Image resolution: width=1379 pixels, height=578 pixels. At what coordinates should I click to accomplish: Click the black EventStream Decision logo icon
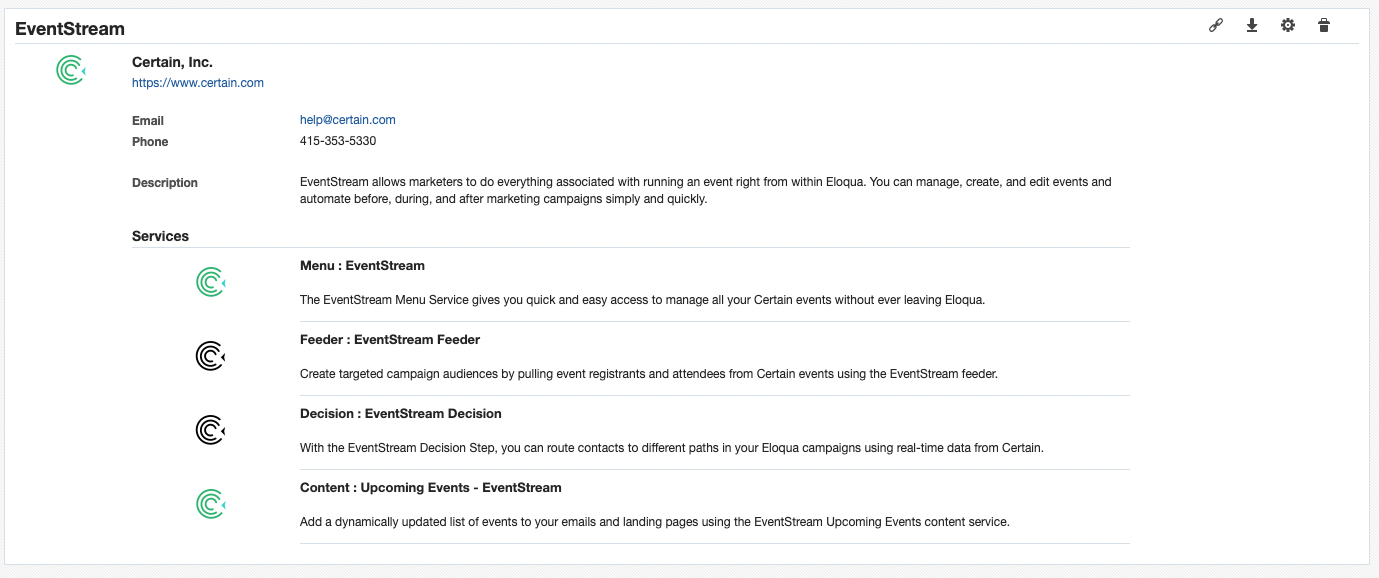211,430
